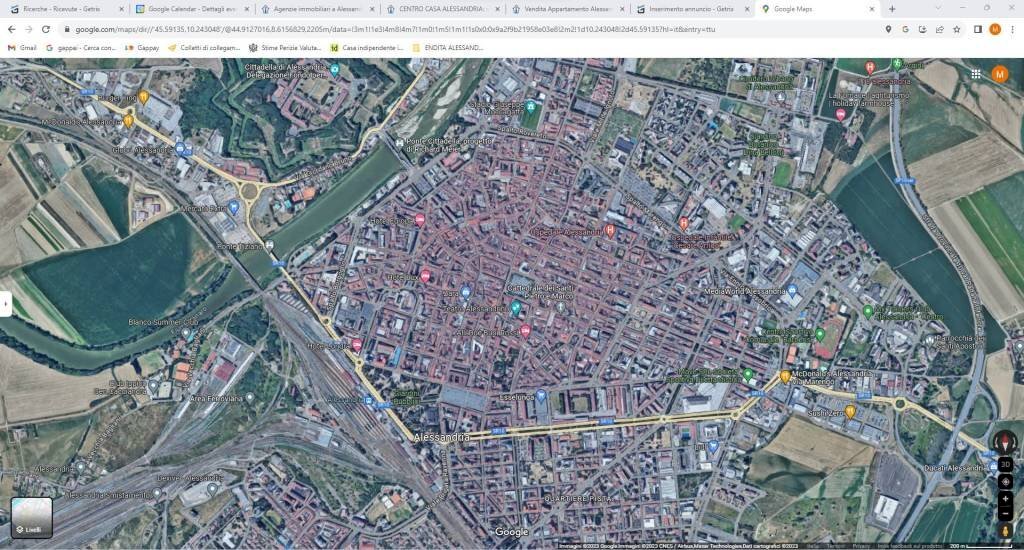This screenshot has width=1024, height=550.
Task: Zoom in on the map
Action: [x=1005, y=499]
